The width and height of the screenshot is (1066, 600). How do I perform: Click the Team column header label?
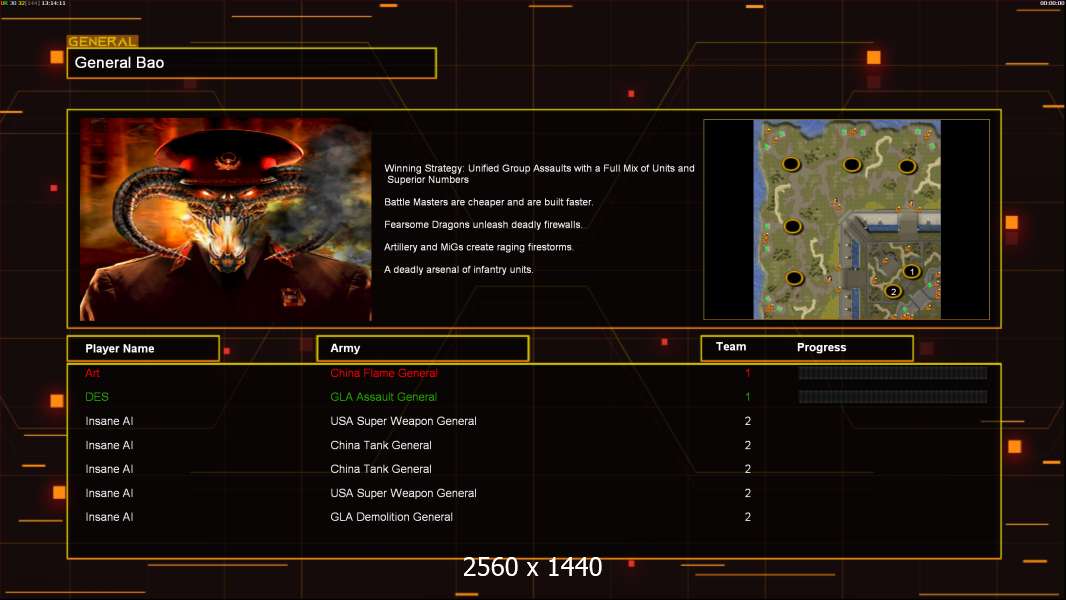(731, 347)
